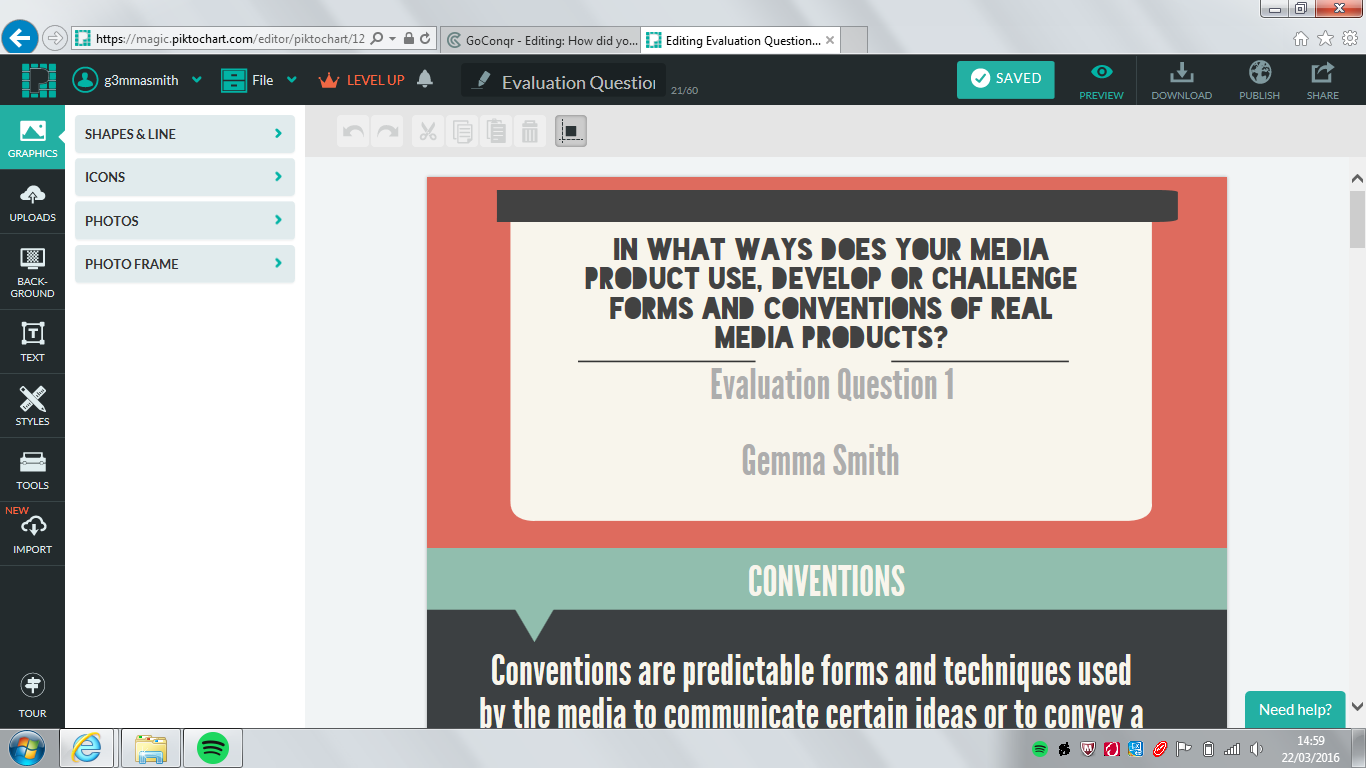Image resolution: width=1366 pixels, height=768 pixels.
Task: Click the Copy icon in the toolbar
Action: pos(462,131)
